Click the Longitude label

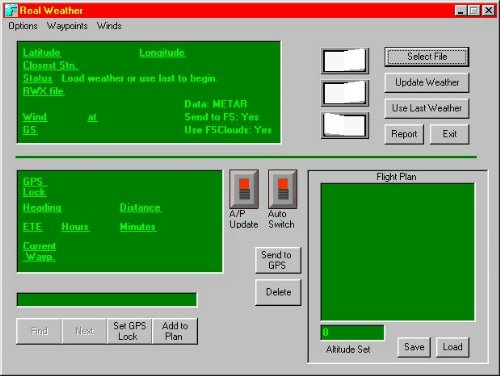coord(162,53)
